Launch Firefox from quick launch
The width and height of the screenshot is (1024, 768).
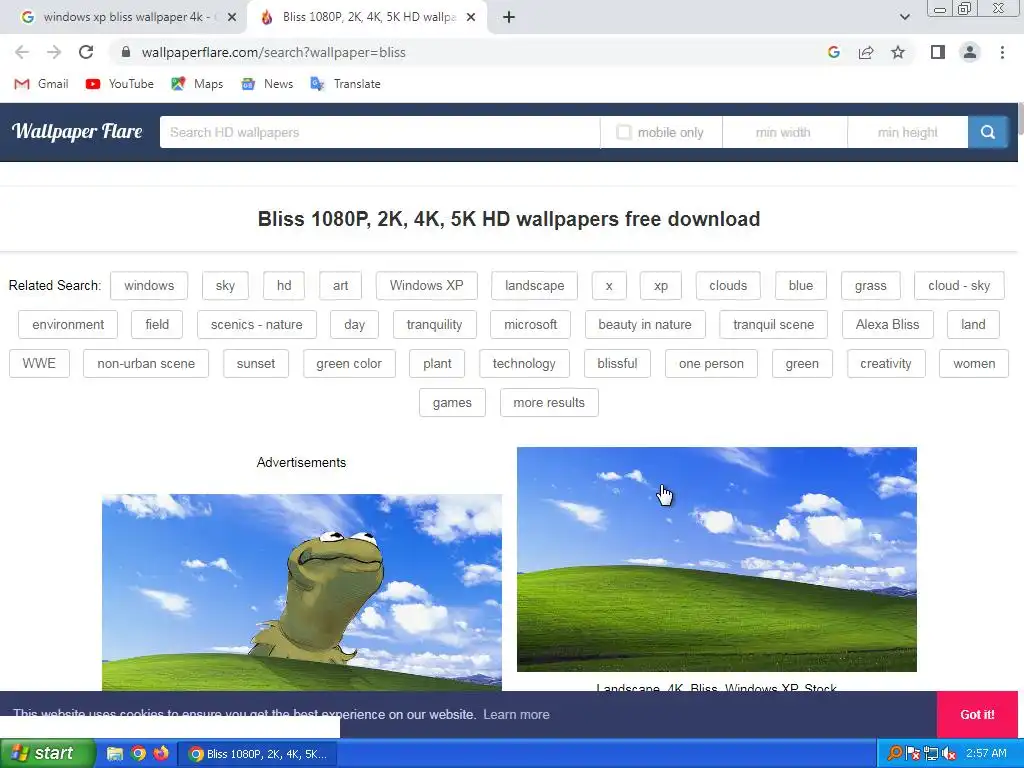tap(161, 754)
